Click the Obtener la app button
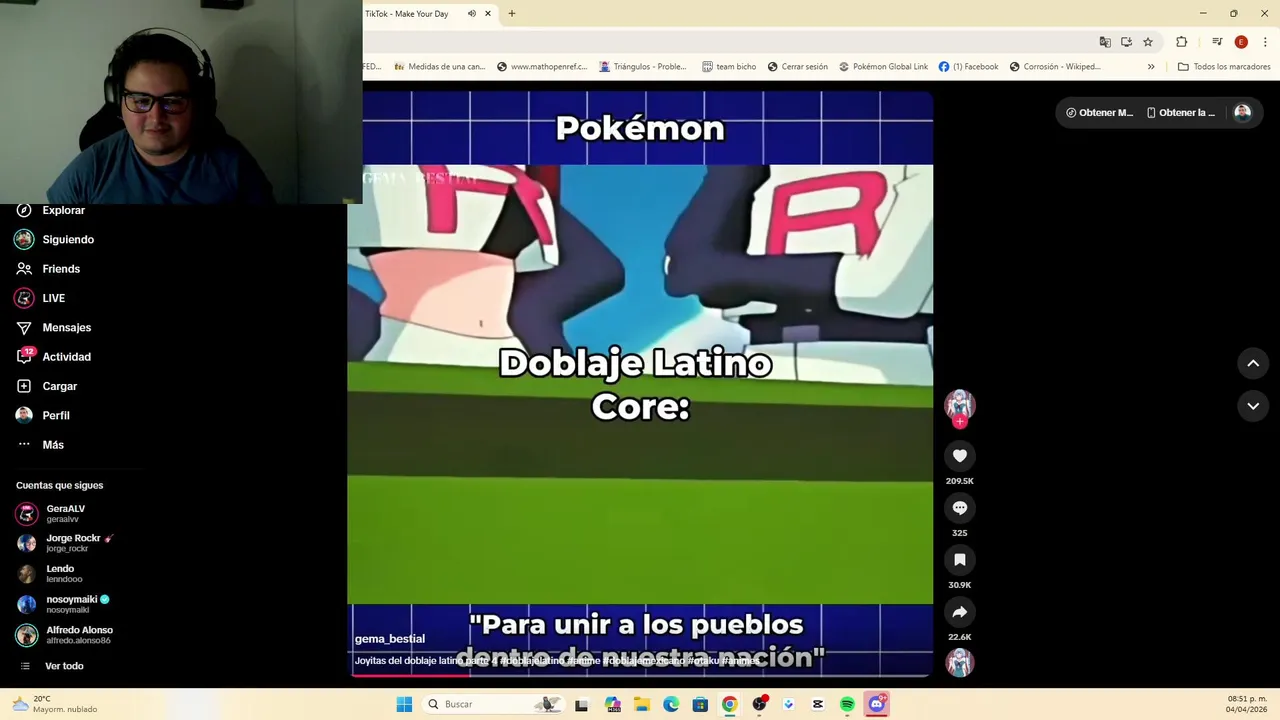1280x720 pixels. 1181,113
